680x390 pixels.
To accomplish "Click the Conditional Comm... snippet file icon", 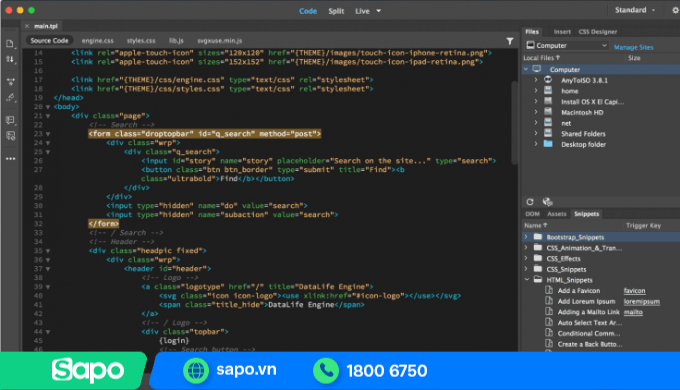I will pyautogui.click(x=549, y=333).
